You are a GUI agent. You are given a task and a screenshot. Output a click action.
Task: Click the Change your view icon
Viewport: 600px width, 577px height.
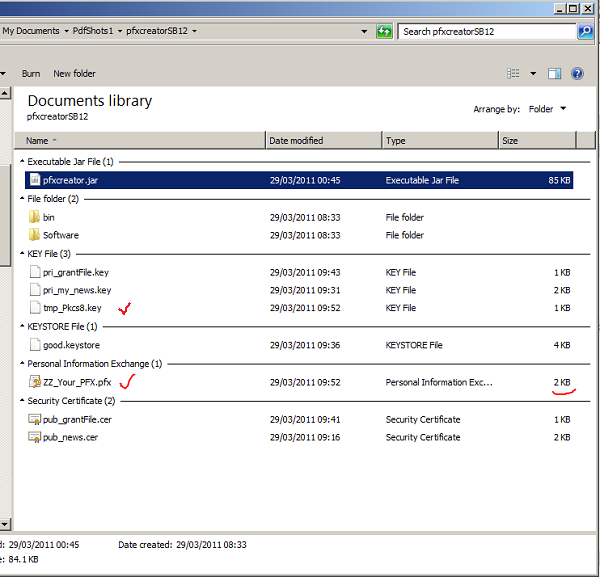[x=514, y=74]
